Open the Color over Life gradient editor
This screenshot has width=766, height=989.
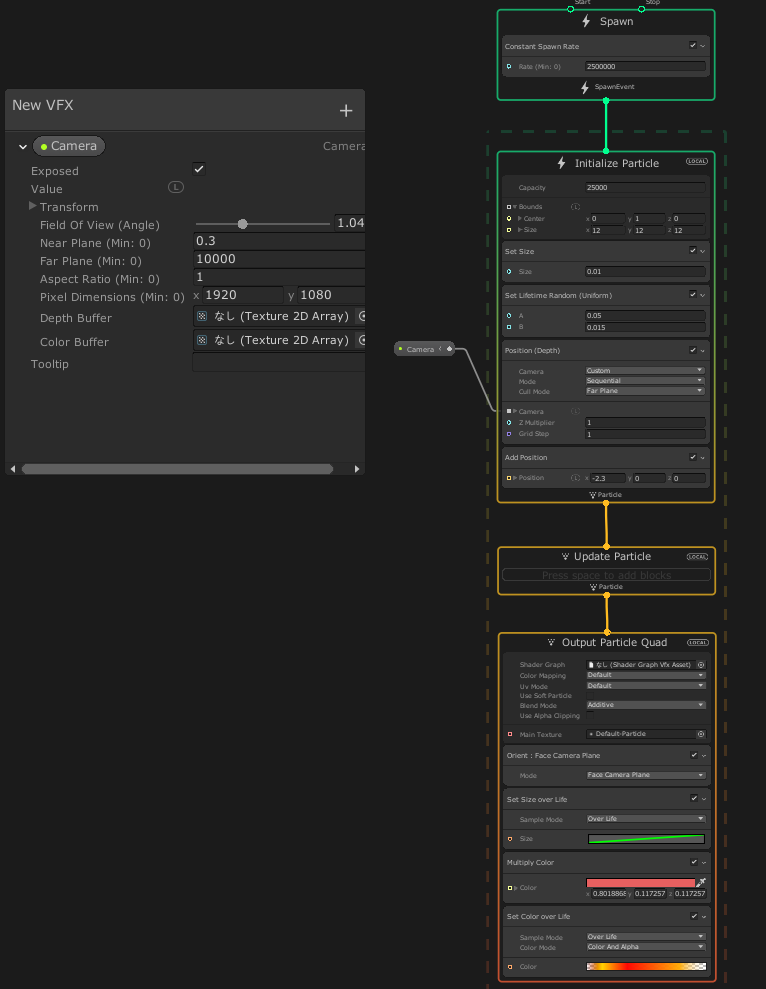pyautogui.click(x=646, y=966)
